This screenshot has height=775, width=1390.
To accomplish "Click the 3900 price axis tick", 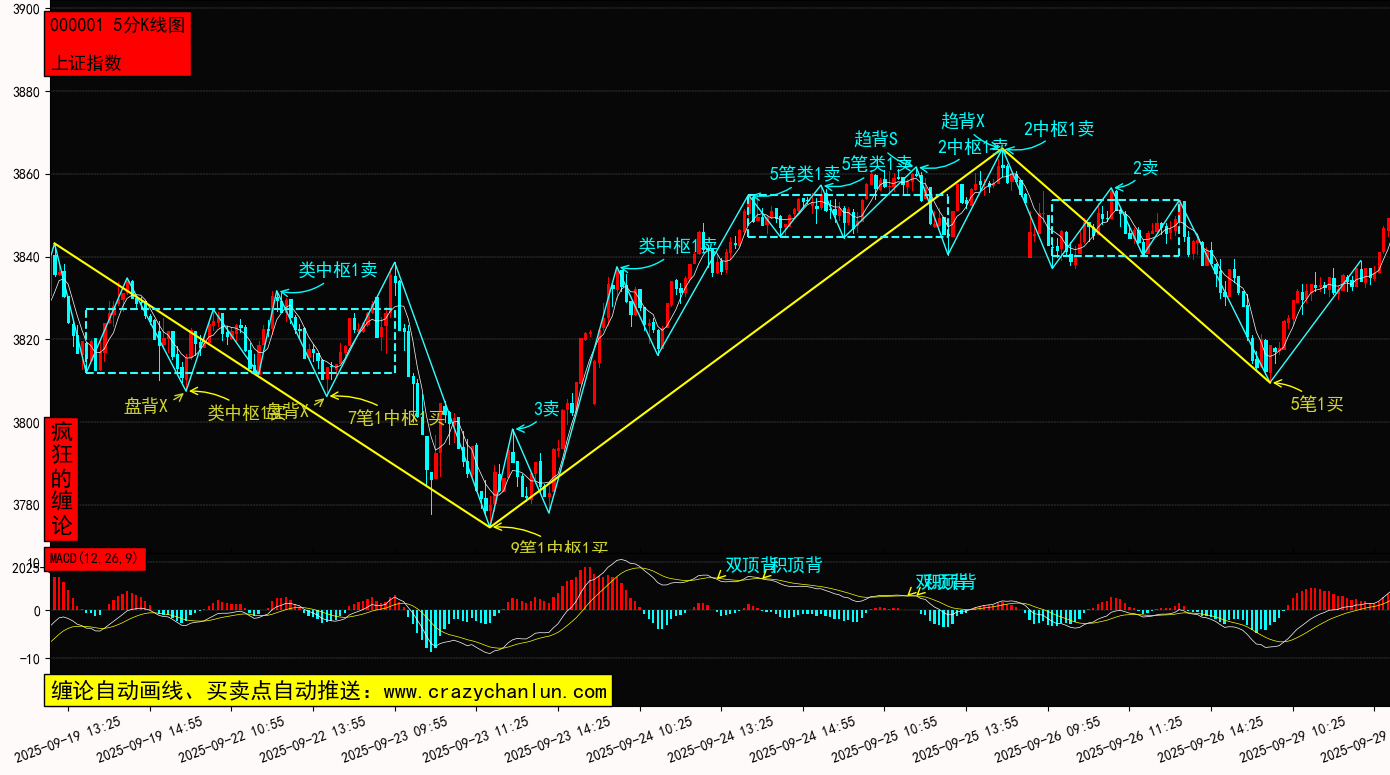I will [25, 10].
